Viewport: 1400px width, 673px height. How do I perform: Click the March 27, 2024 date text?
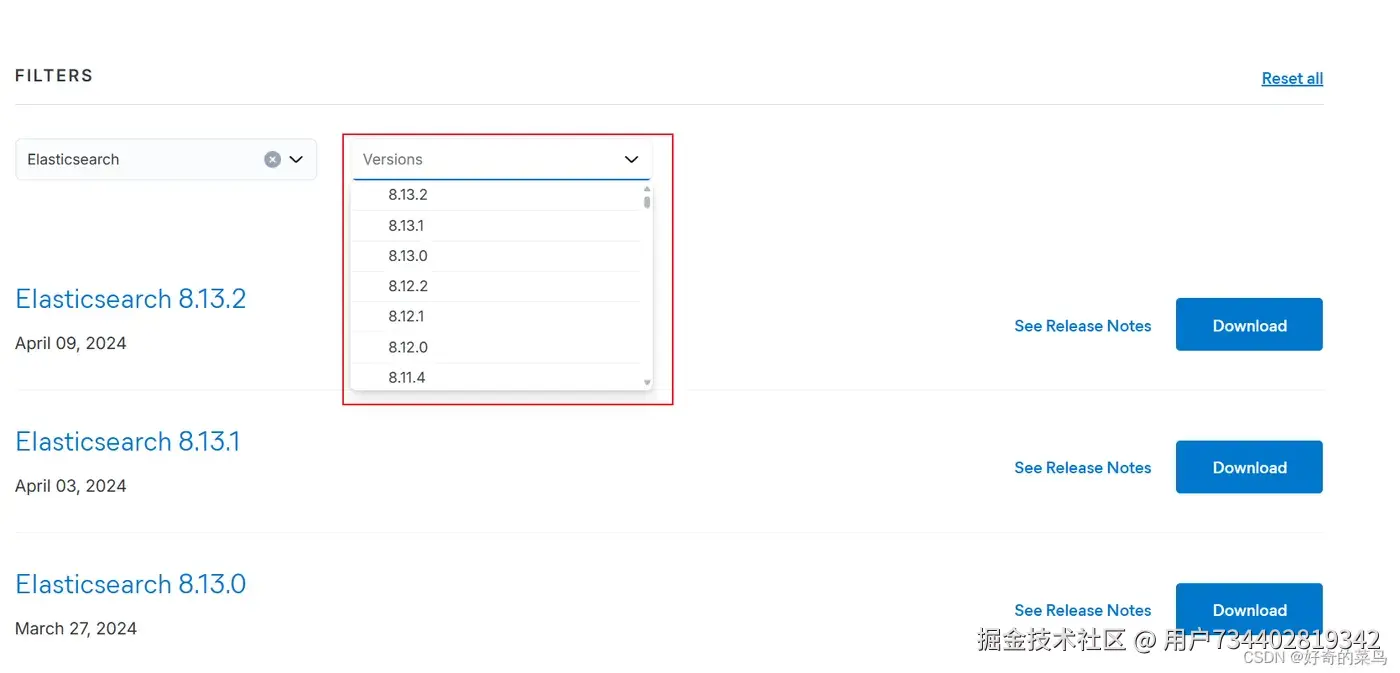click(76, 629)
